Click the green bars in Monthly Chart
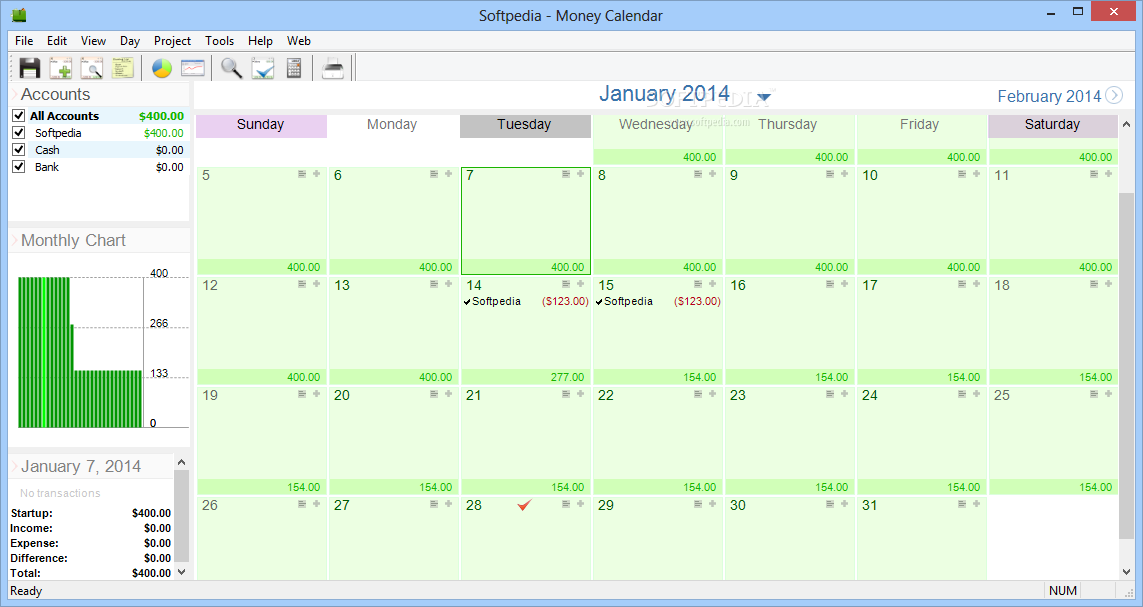Screen dimensions: 1143x607 (x=80, y=352)
